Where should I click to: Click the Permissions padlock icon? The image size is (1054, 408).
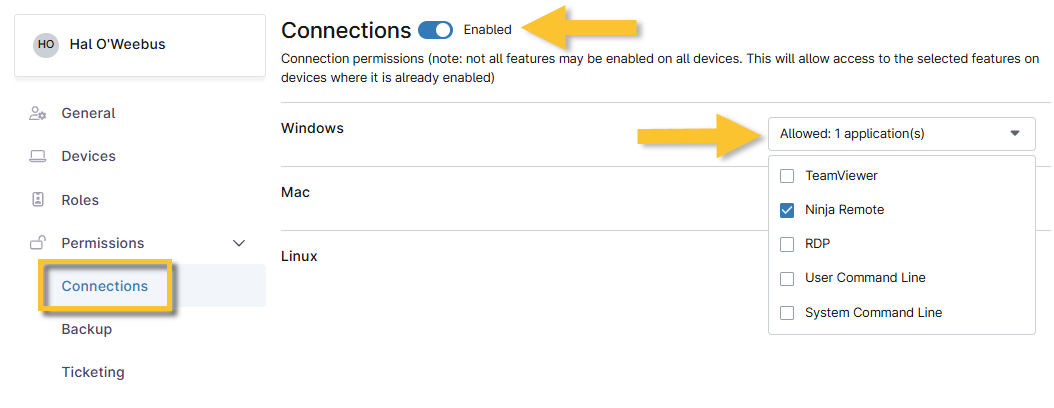pyautogui.click(x=38, y=243)
